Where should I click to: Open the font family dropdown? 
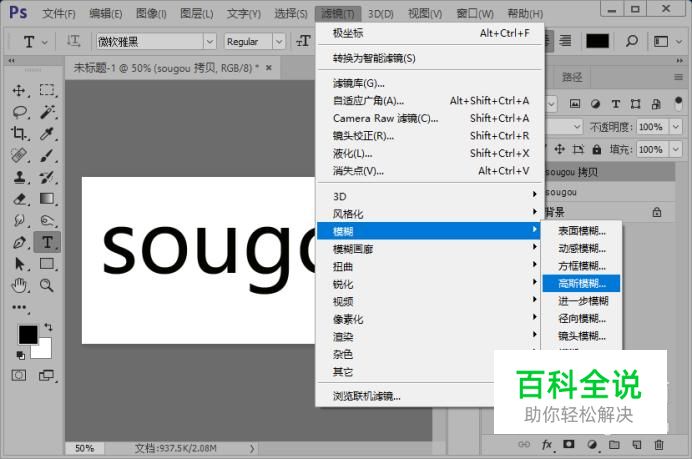pos(210,42)
